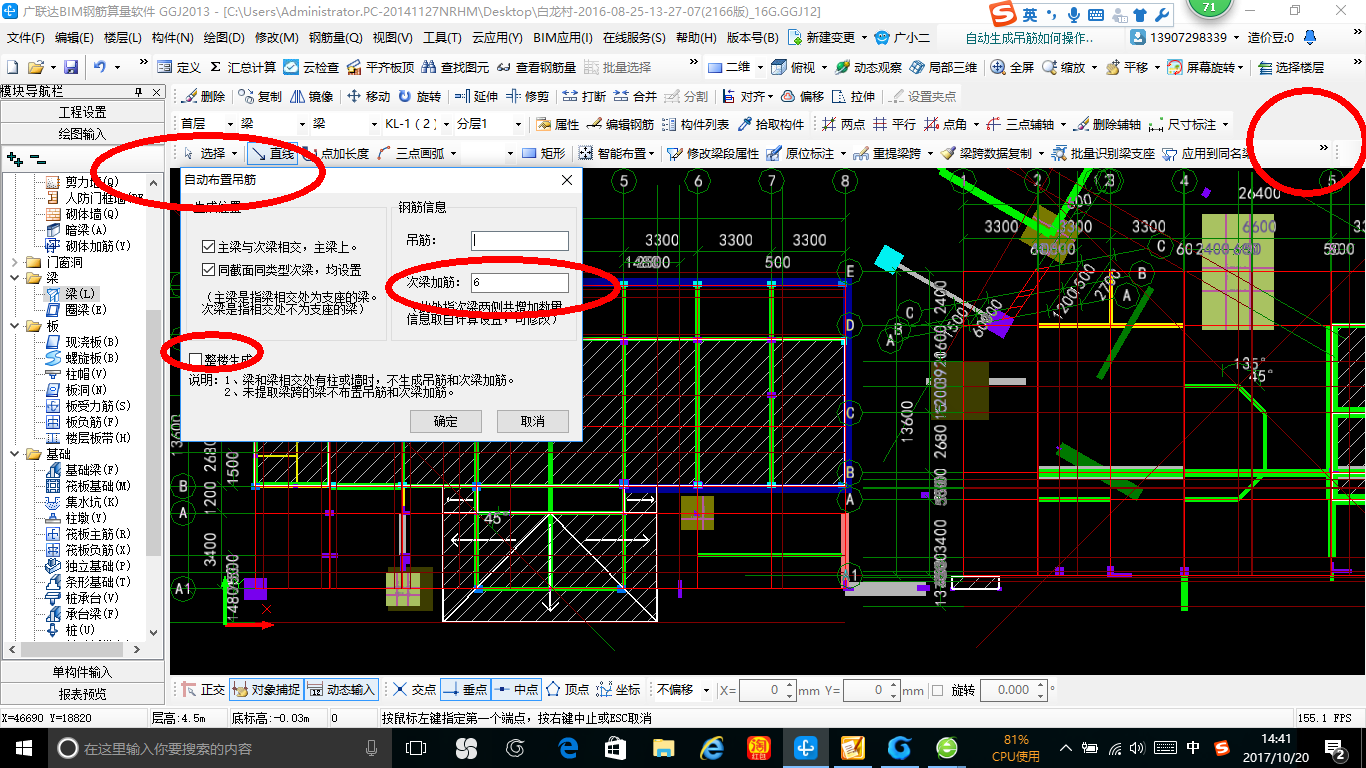Click 删除辅轴 delete auxiliary axis
The height and width of the screenshot is (768, 1366).
(x=1106, y=125)
